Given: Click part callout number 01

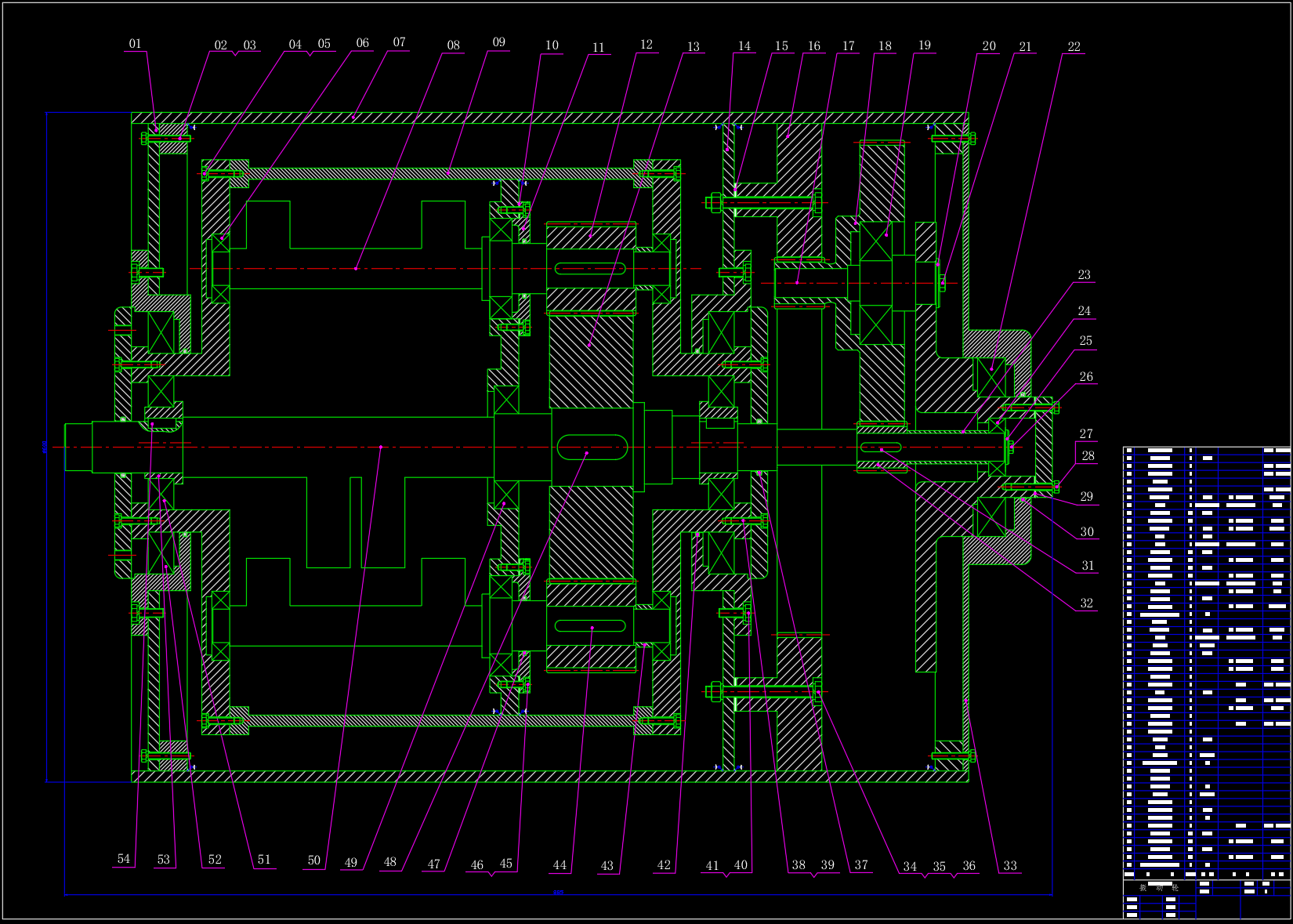Looking at the screenshot, I should tap(136, 44).
